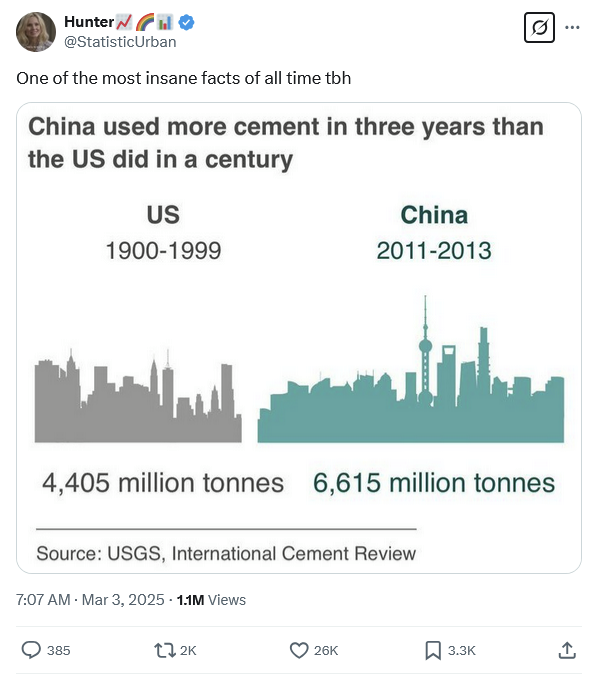598x674 pixels.
Task: Open the share upload arrow icon
Action: 567,650
